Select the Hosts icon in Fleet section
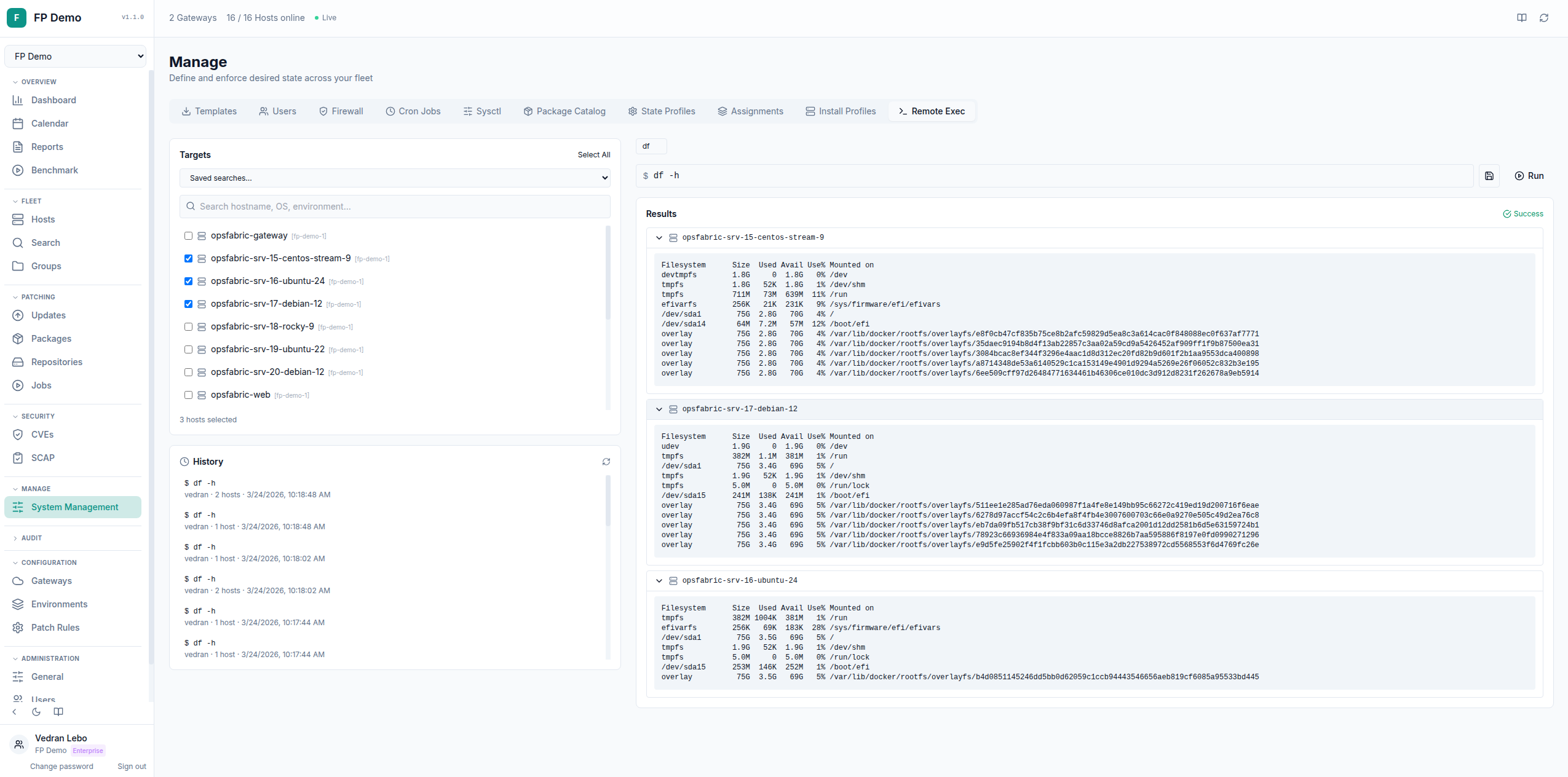The height and width of the screenshot is (777, 1568). [18, 219]
